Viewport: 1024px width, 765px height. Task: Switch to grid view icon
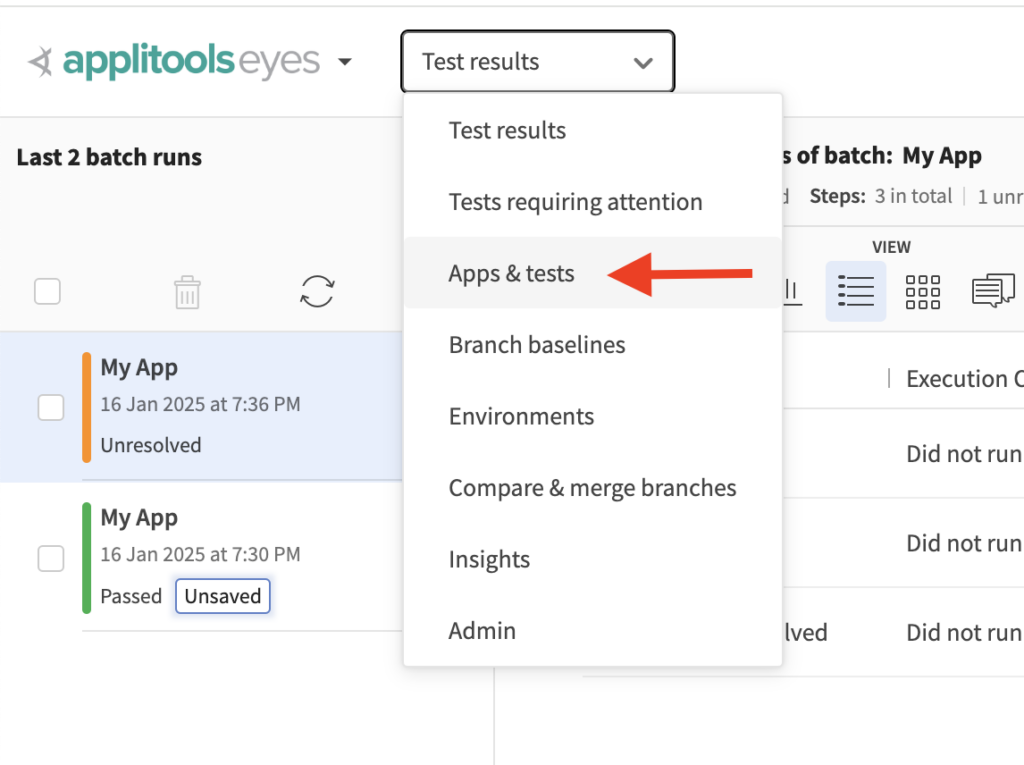(x=922, y=291)
